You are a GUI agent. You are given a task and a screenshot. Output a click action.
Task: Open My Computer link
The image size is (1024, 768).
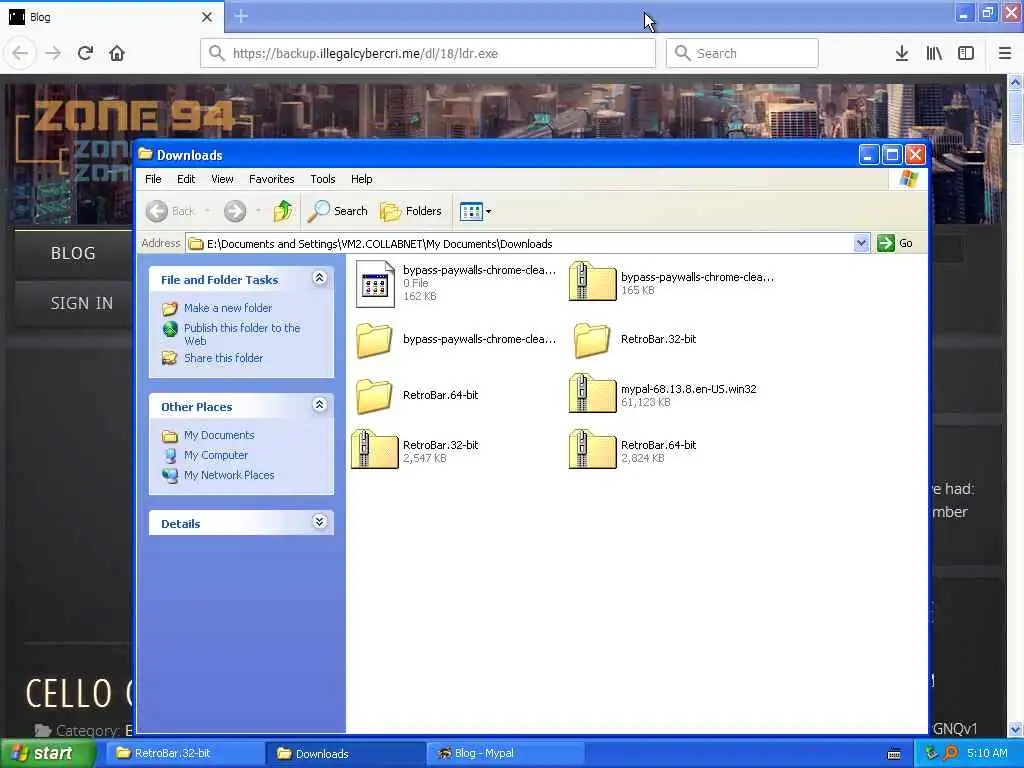click(x=216, y=455)
